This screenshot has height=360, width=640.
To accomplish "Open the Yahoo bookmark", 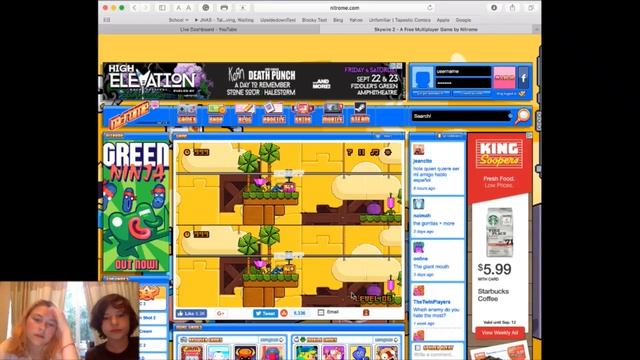I will click(356, 20).
